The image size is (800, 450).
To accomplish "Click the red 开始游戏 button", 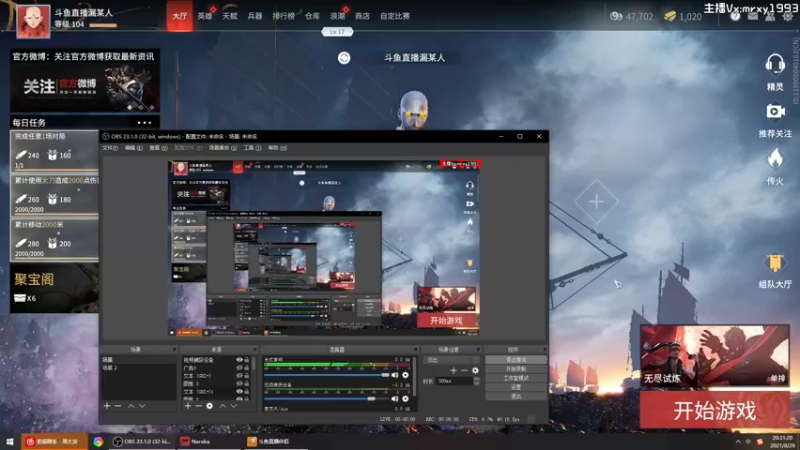I will pos(714,411).
